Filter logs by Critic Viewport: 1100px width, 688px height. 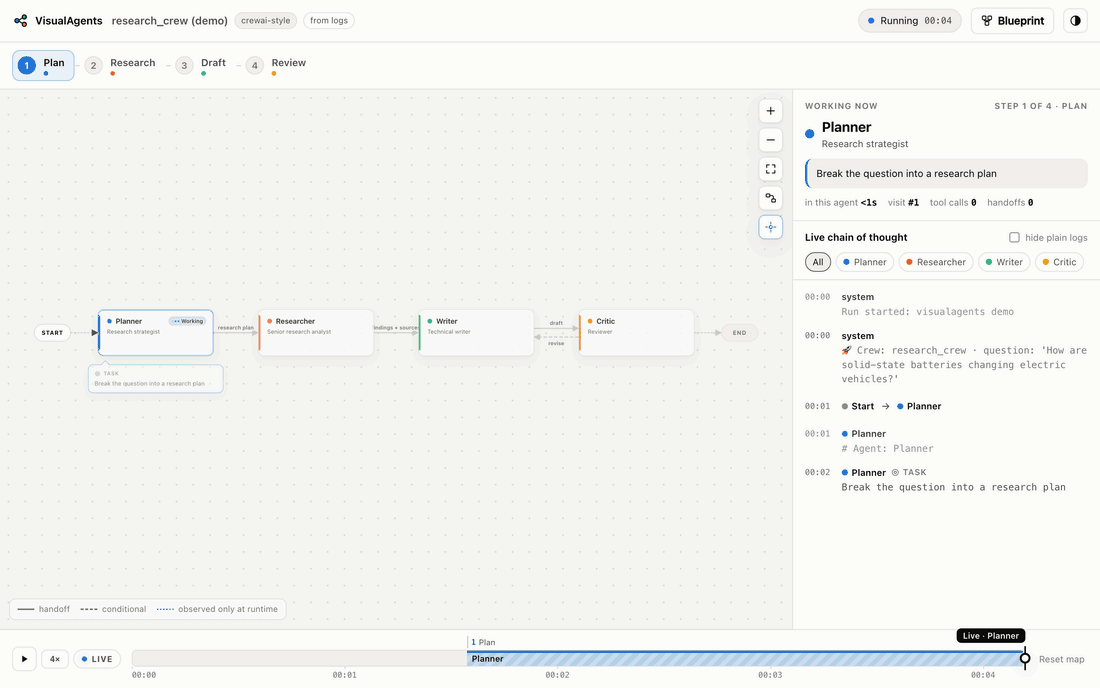coord(1059,262)
